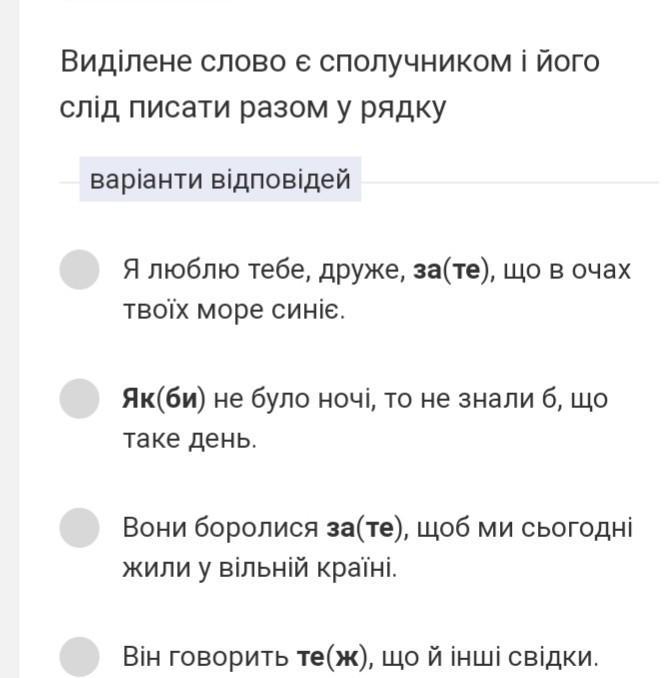
Task: Click bold "за(те)" after "друже," in first answer
Action: coord(451,270)
